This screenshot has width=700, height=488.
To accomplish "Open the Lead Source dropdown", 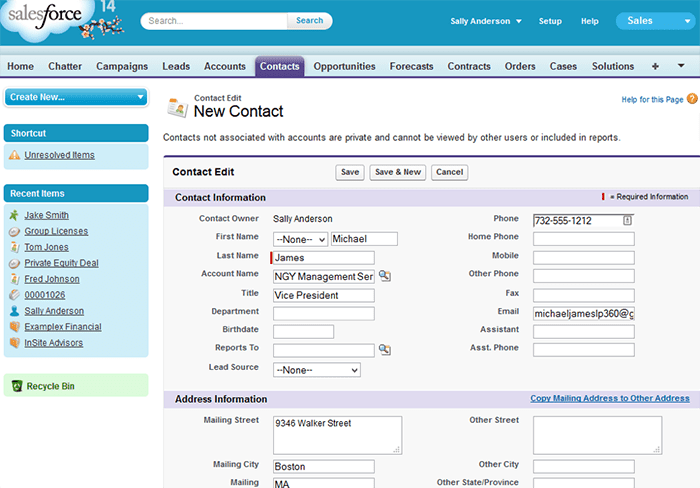I will click(x=317, y=370).
